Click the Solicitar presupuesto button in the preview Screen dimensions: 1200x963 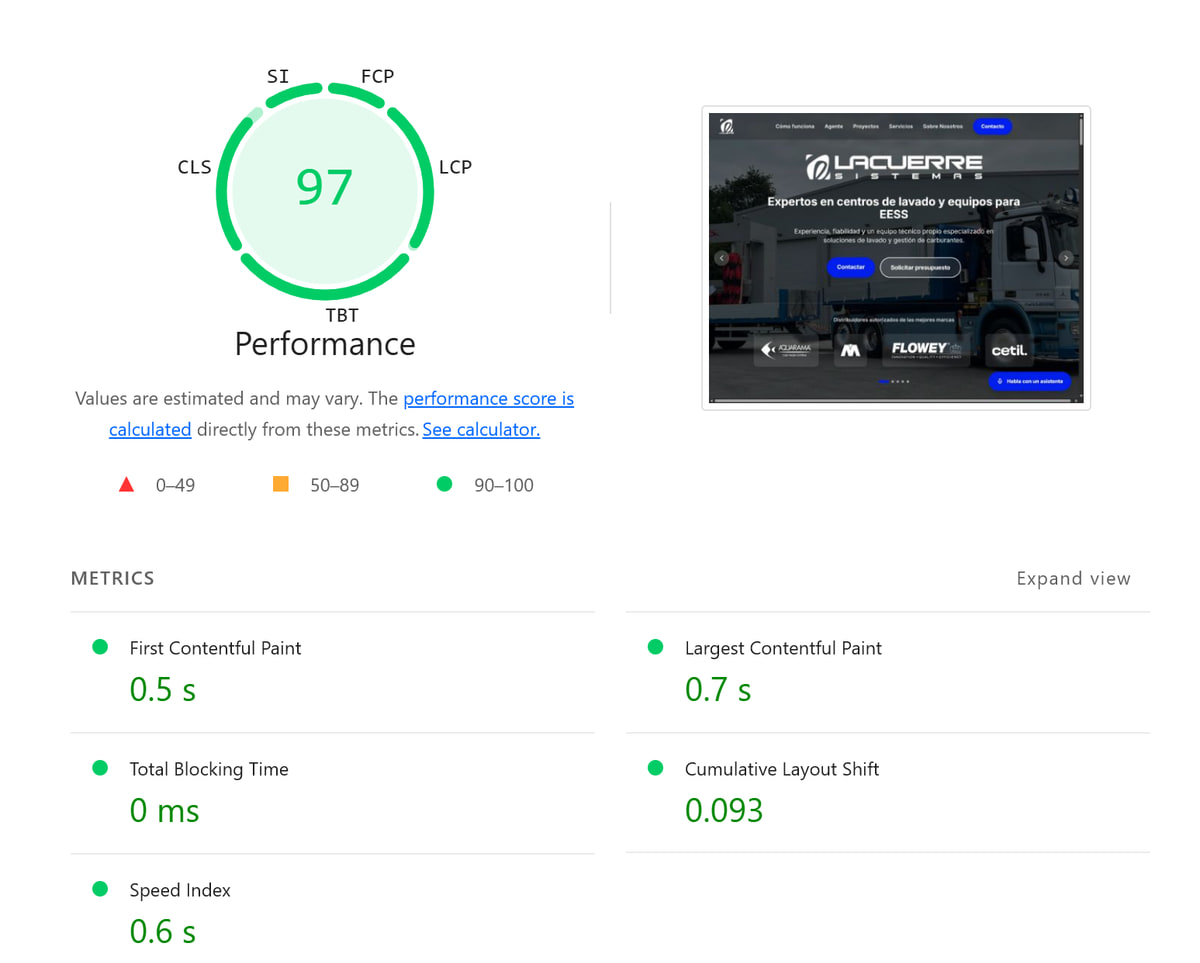pos(921,268)
